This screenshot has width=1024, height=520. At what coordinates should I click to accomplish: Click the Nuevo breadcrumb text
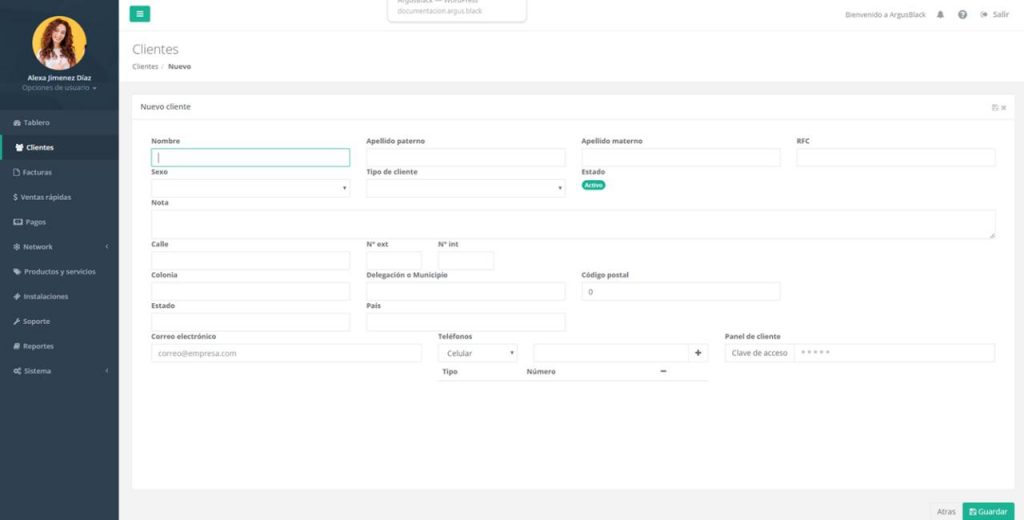(x=180, y=67)
